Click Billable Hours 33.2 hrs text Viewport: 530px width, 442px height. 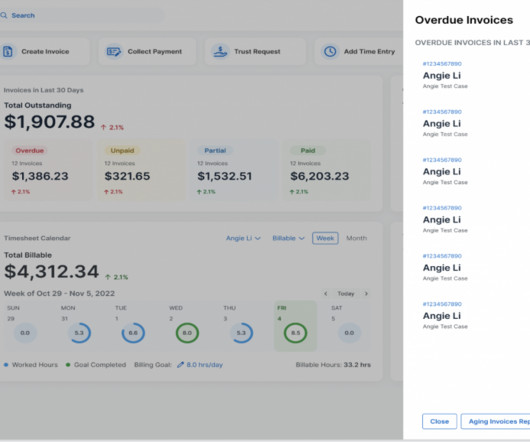(x=333, y=365)
